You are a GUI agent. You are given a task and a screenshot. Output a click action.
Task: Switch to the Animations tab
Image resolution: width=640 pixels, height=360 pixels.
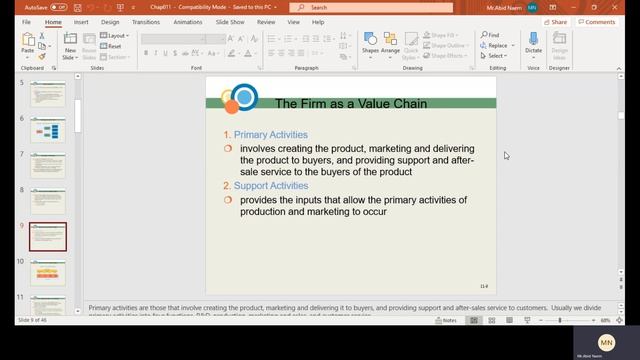(188, 22)
